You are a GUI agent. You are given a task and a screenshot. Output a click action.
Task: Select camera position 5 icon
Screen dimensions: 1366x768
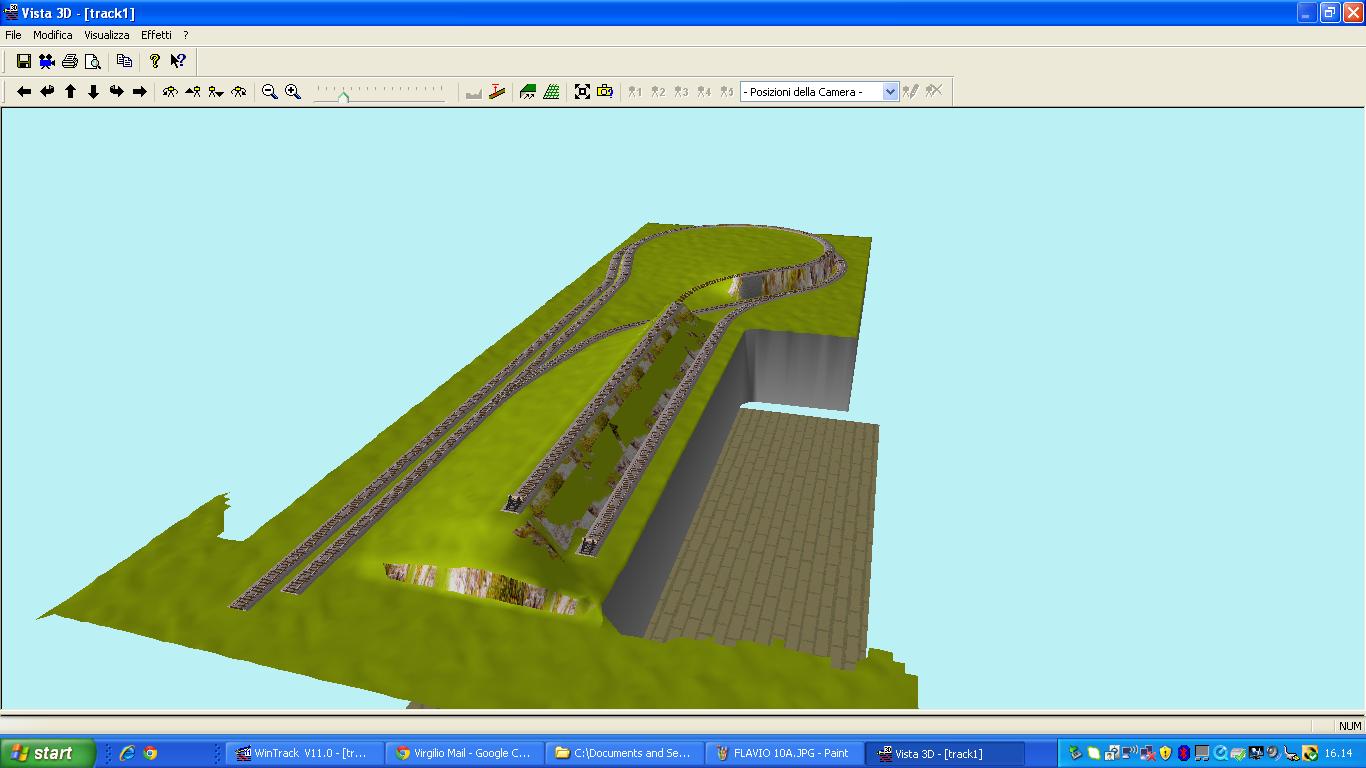[727, 91]
